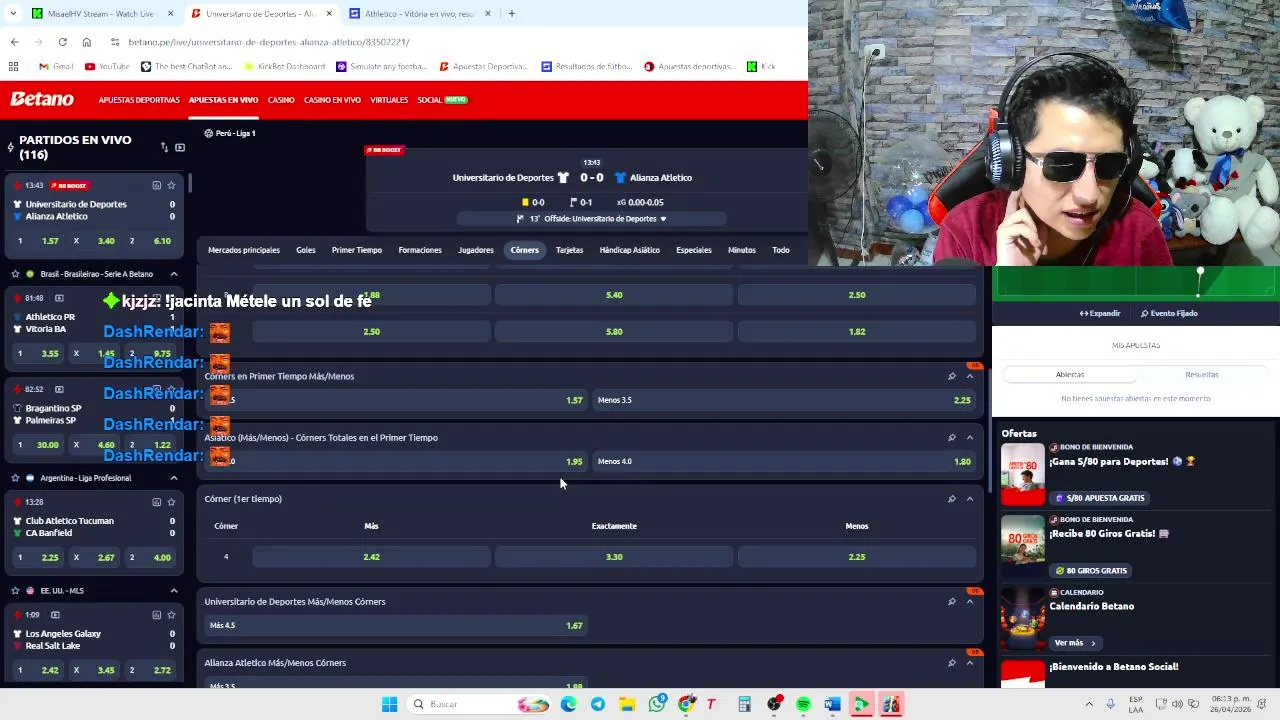This screenshot has width=1280, height=720.
Task: Select the Abiertas bets tab
Action: coord(1070,374)
